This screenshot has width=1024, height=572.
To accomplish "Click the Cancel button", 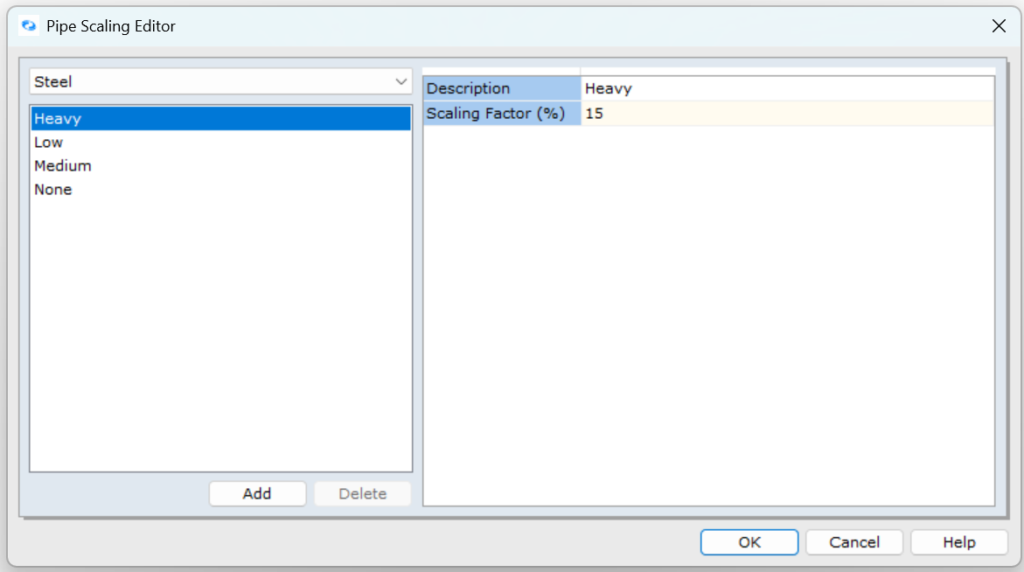I will [x=854, y=542].
